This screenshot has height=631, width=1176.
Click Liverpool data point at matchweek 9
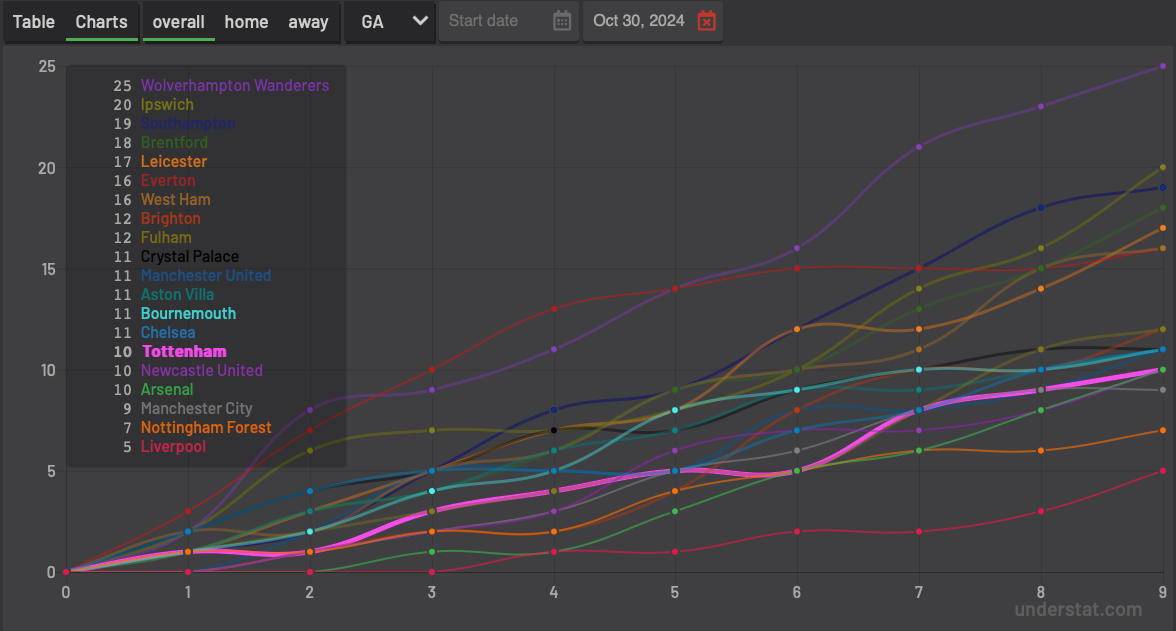coord(1162,471)
